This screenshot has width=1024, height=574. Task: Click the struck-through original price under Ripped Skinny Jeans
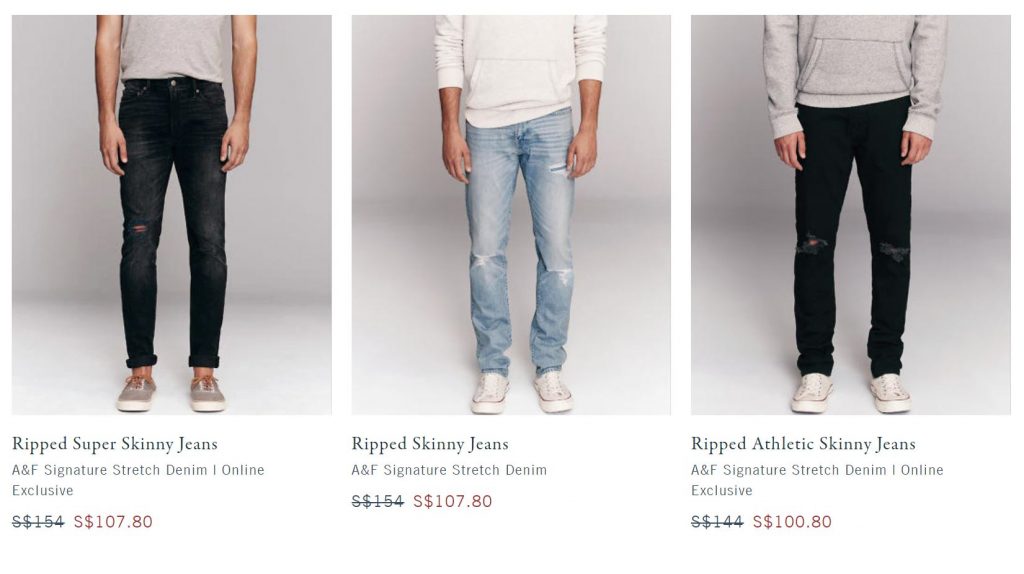[x=378, y=501]
